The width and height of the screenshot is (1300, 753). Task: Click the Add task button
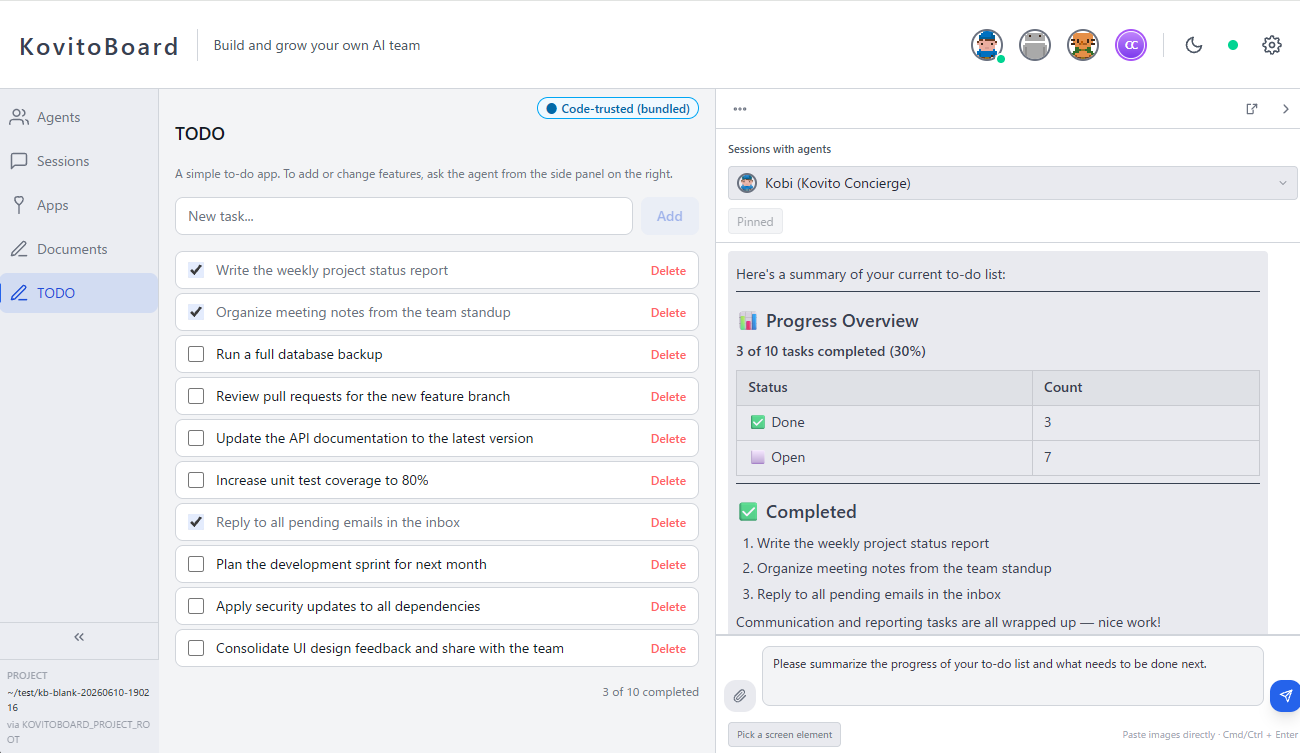coord(670,216)
